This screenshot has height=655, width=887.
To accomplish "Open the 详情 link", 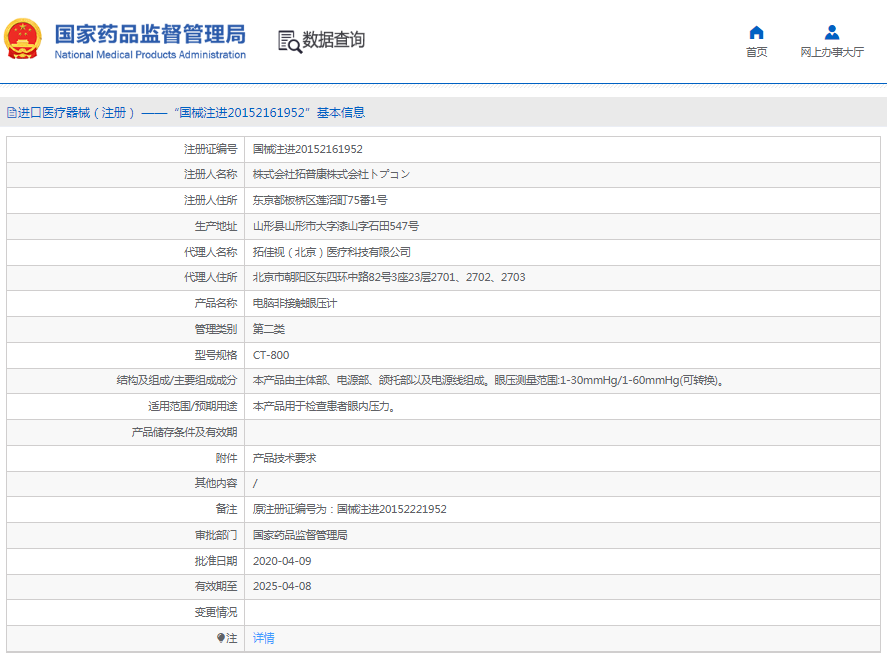I will pyautogui.click(x=263, y=638).
